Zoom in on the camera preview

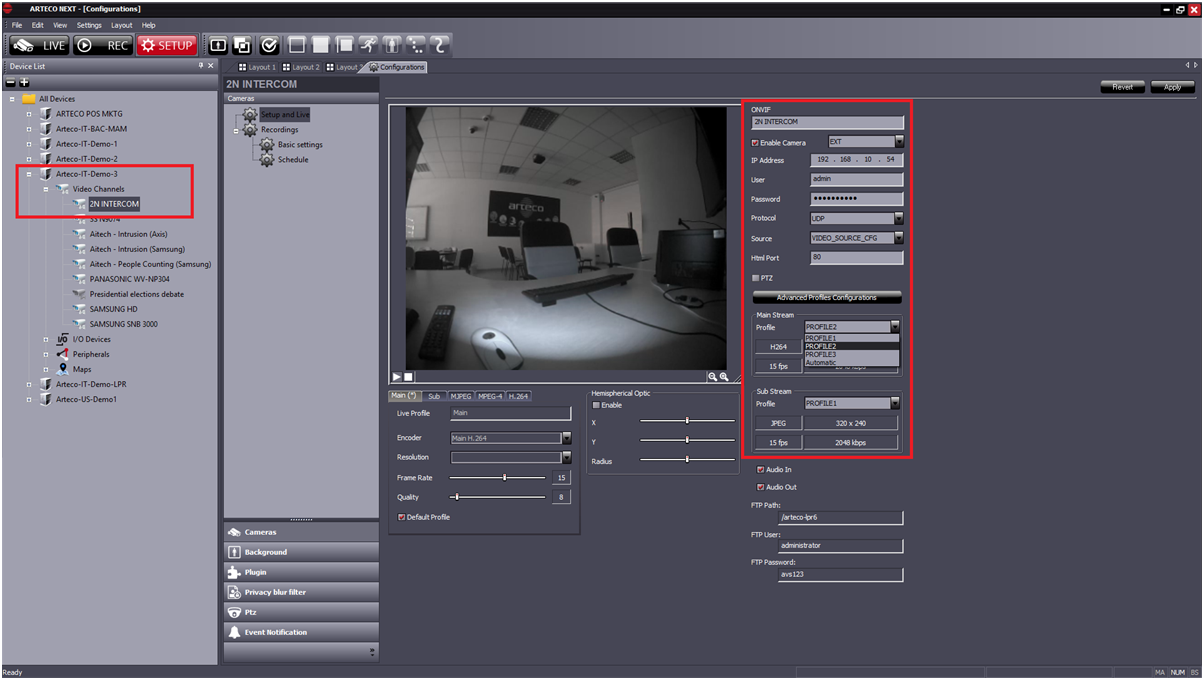tap(723, 377)
